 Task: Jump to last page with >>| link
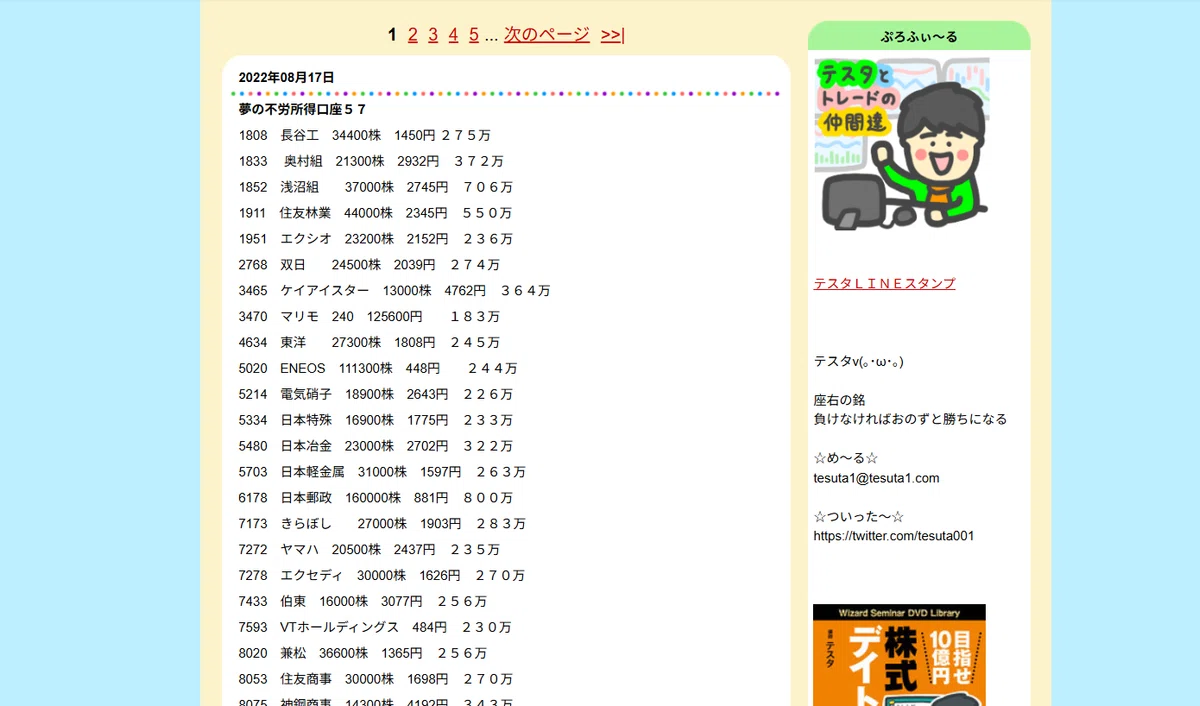point(613,35)
